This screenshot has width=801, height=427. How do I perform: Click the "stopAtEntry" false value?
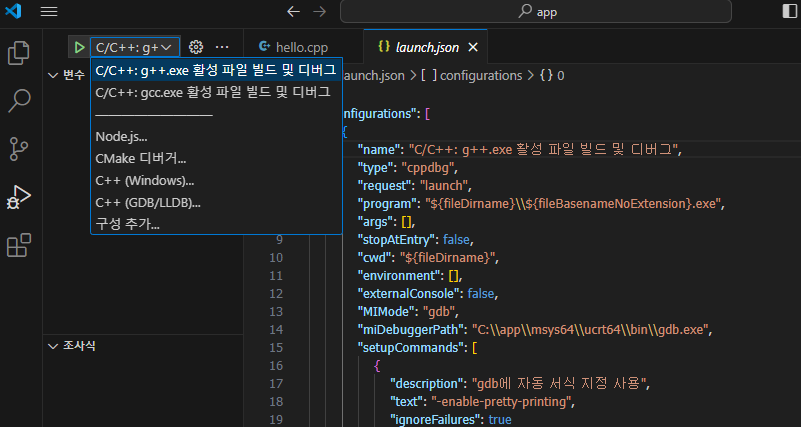pyautogui.click(x=457, y=240)
